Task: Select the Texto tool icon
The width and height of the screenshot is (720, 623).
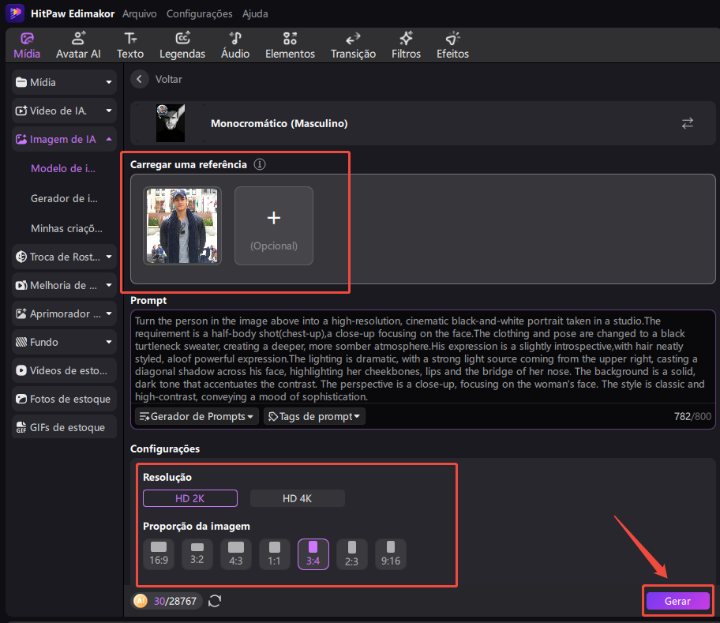Action: [x=130, y=39]
